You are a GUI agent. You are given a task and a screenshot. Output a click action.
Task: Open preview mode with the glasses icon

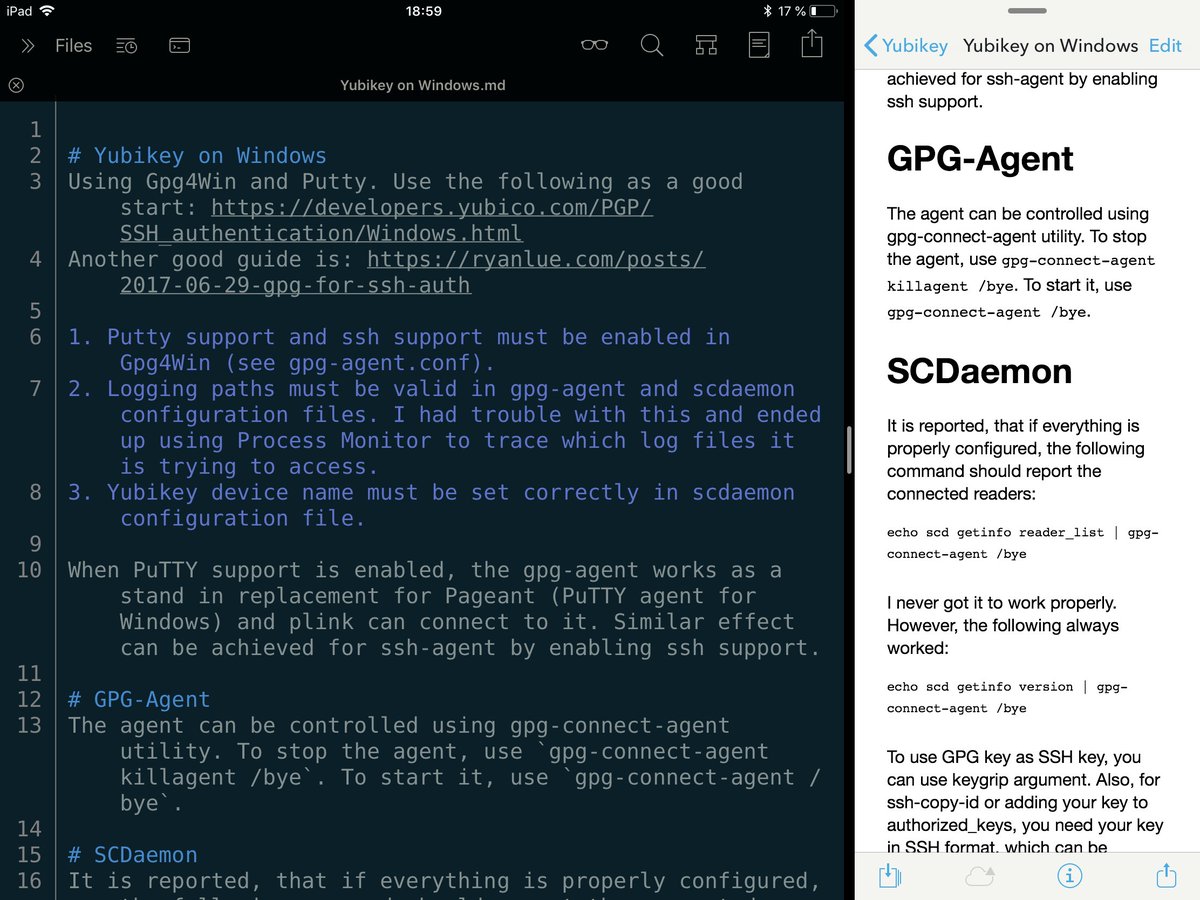tap(594, 44)
